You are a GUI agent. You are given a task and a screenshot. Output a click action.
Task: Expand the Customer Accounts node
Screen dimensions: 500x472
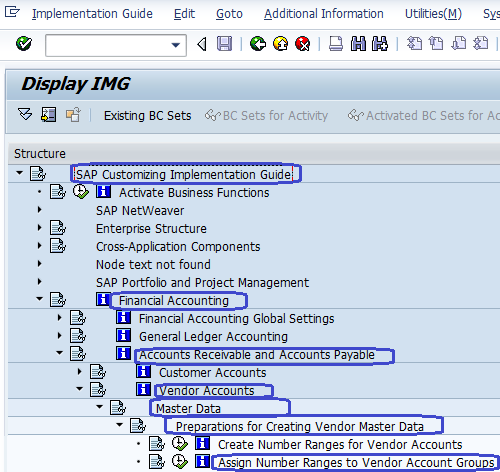tap(79, 371)
